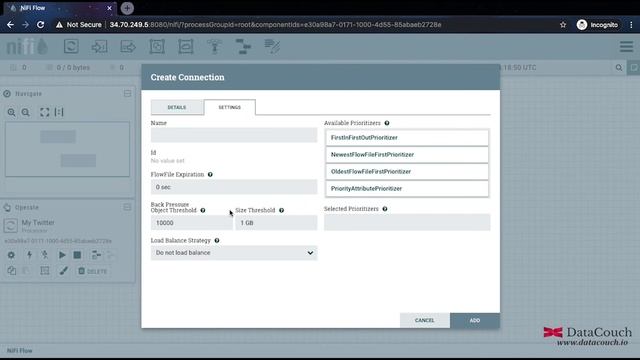This screenshot has height=360, width=640.
Task: Switch to the Details tab
Action: pyautogui.click(x=177, y=107)
